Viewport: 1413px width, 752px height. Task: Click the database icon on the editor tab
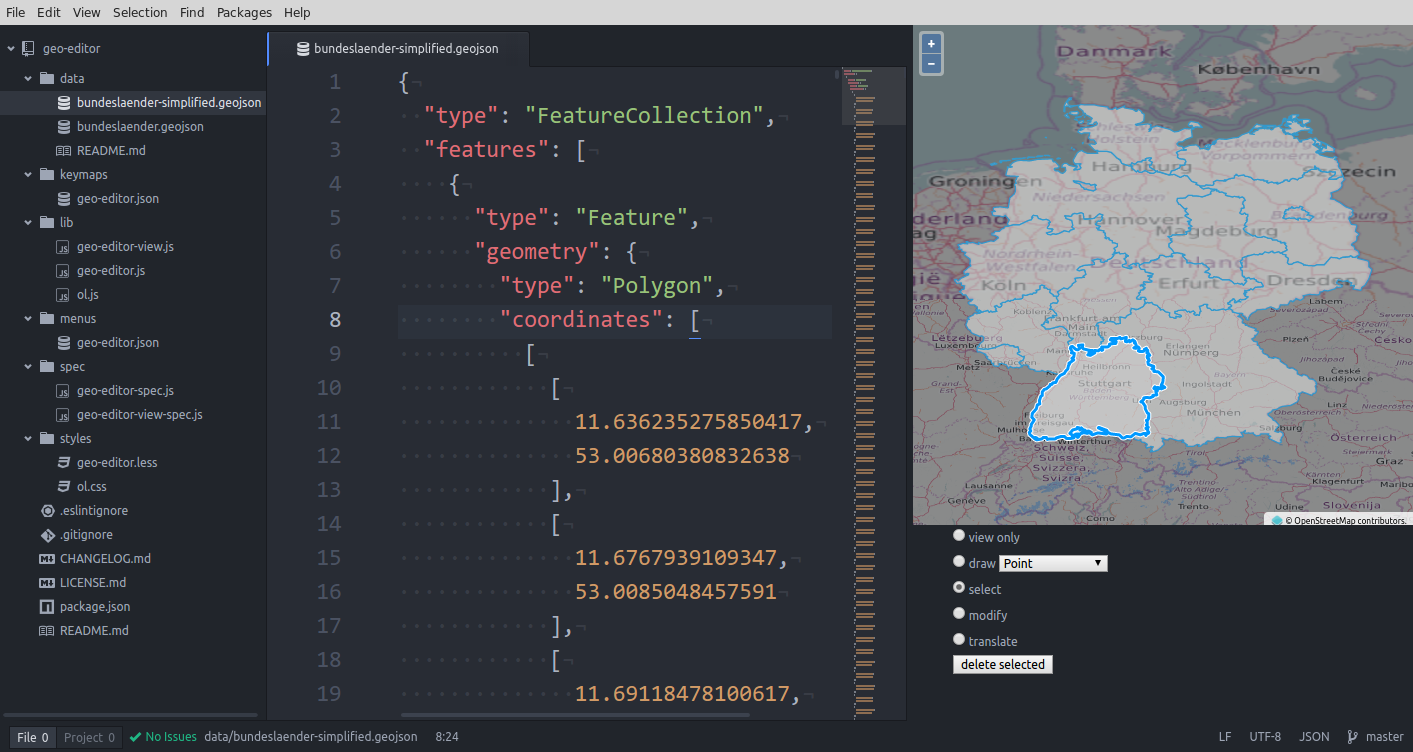(x=303, y=48)
